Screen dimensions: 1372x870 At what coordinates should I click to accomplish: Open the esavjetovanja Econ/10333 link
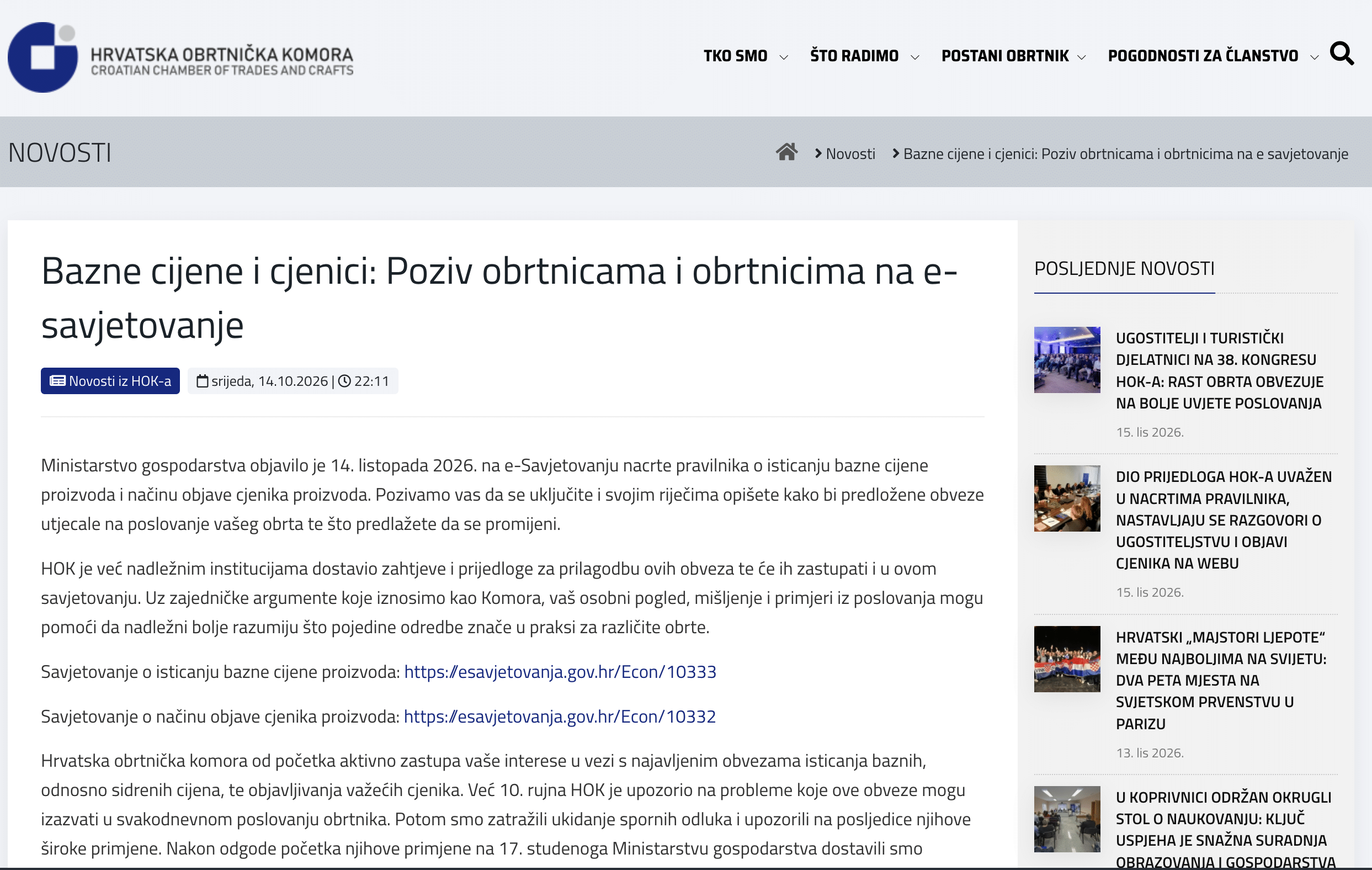(x=560, y=672)
